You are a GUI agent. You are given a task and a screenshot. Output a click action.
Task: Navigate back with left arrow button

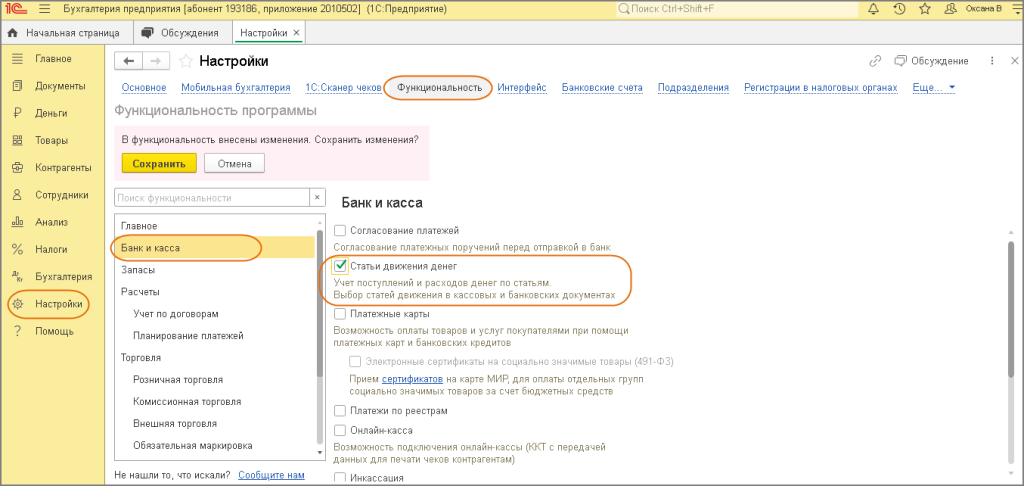point(129,61)
